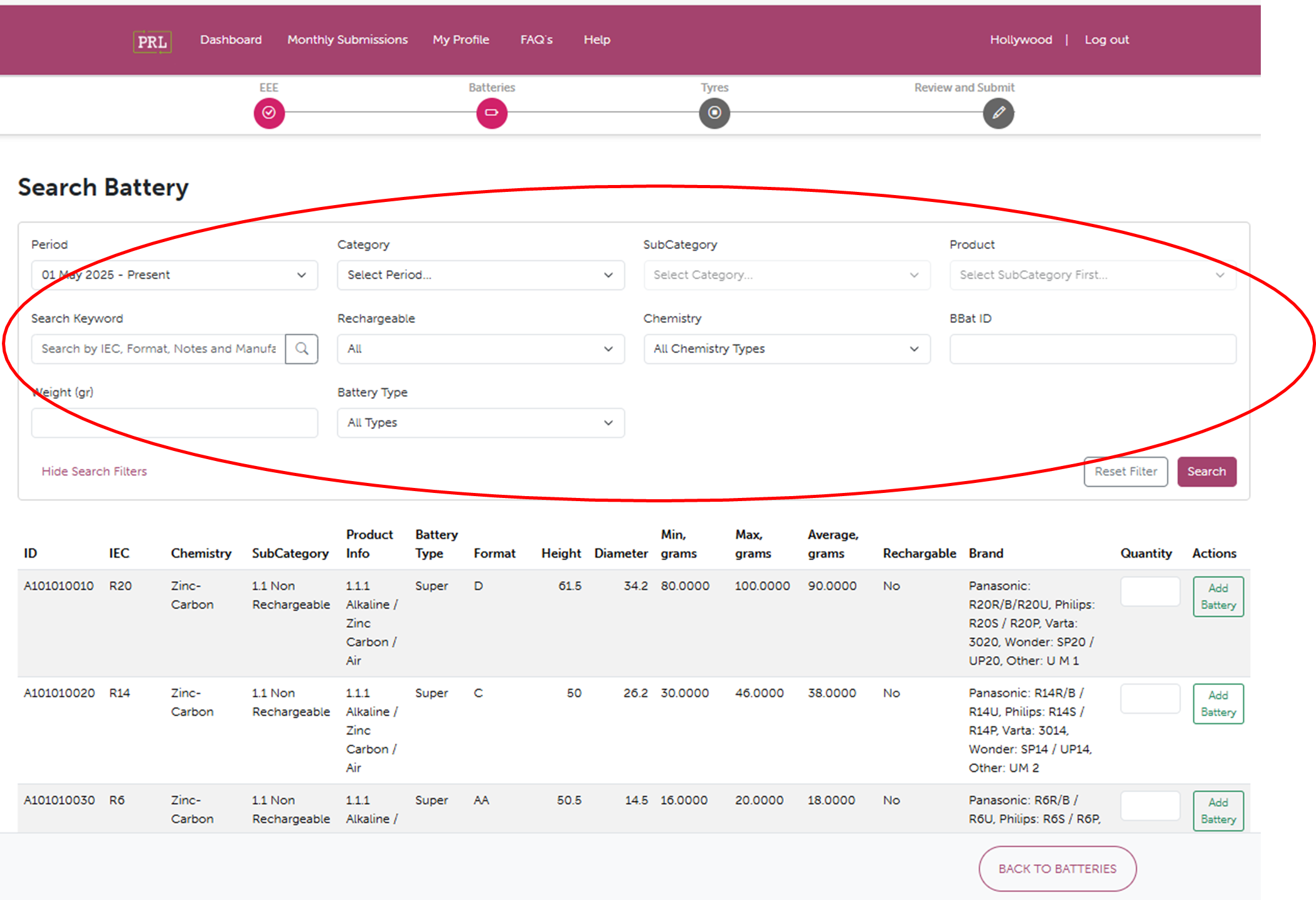The width and height of the screenshot is (1316, 900).
Task: Open the Battery Type dropdown
Action: tap(480, 423)
